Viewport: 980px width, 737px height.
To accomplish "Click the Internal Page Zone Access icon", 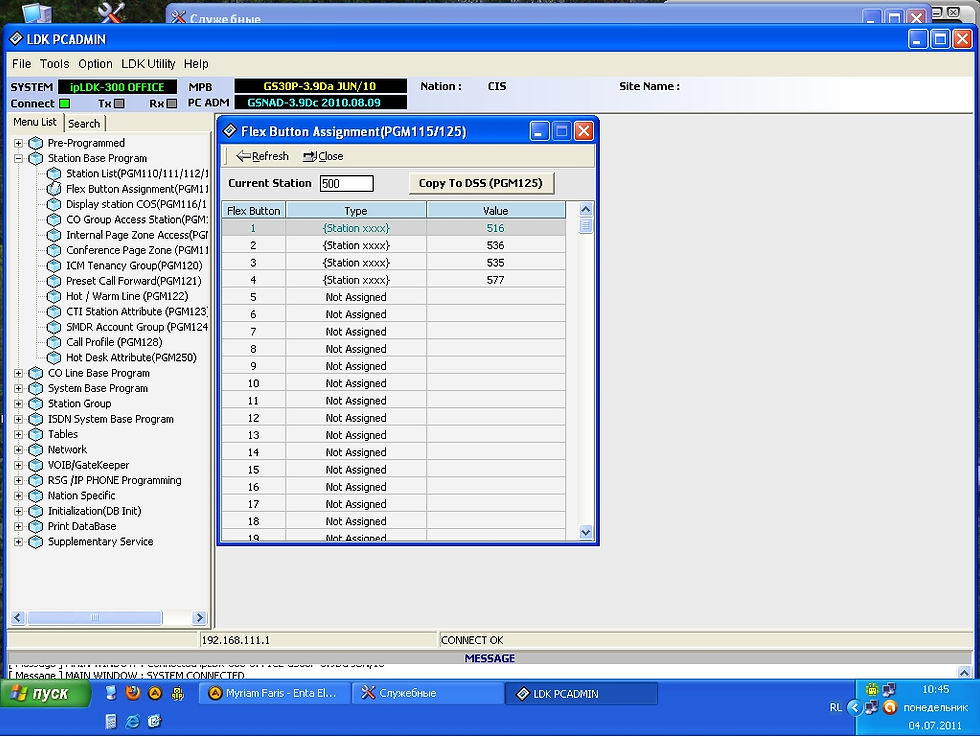I will tap(54, 235).
